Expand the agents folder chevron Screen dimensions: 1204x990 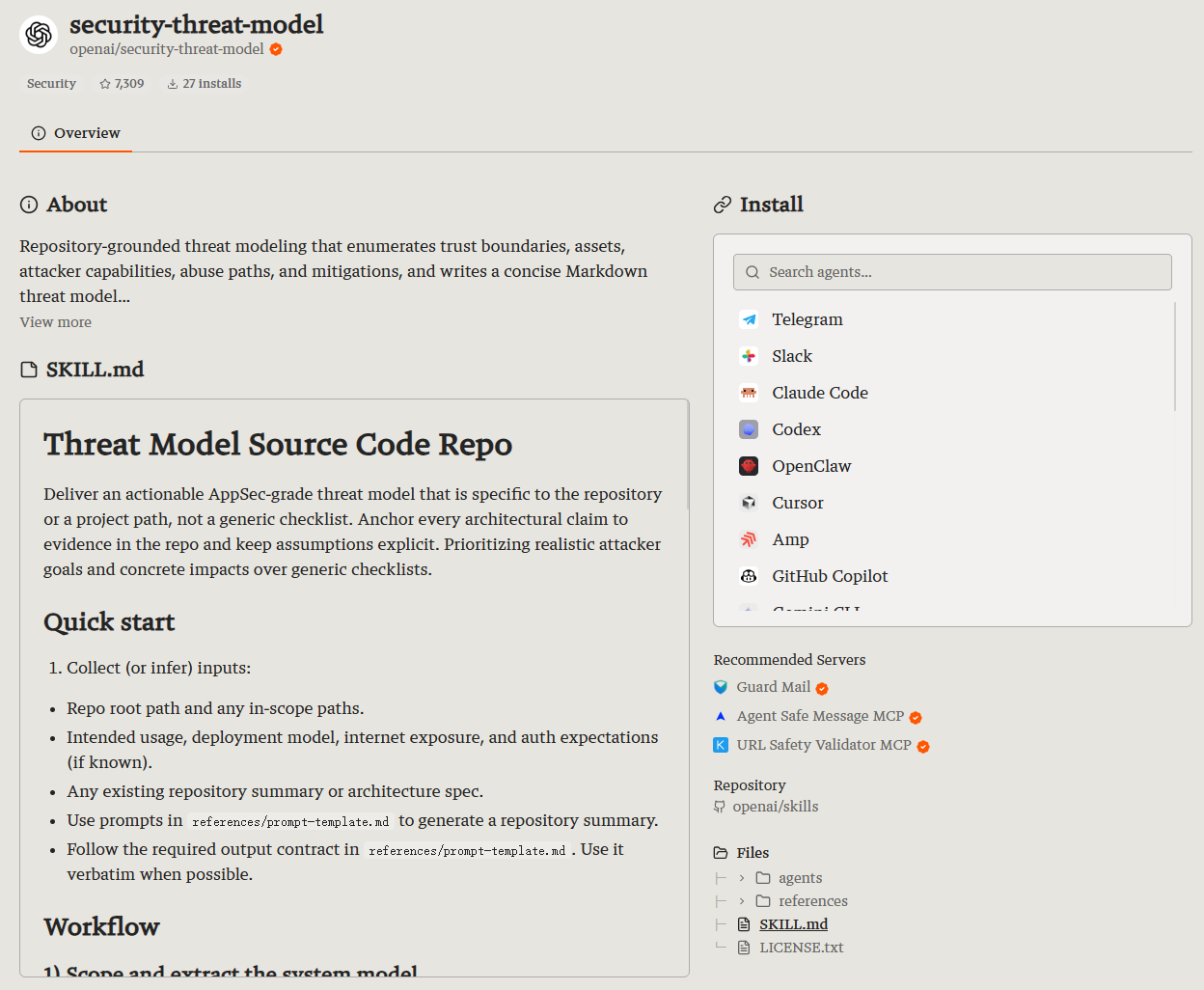point(742,878)
